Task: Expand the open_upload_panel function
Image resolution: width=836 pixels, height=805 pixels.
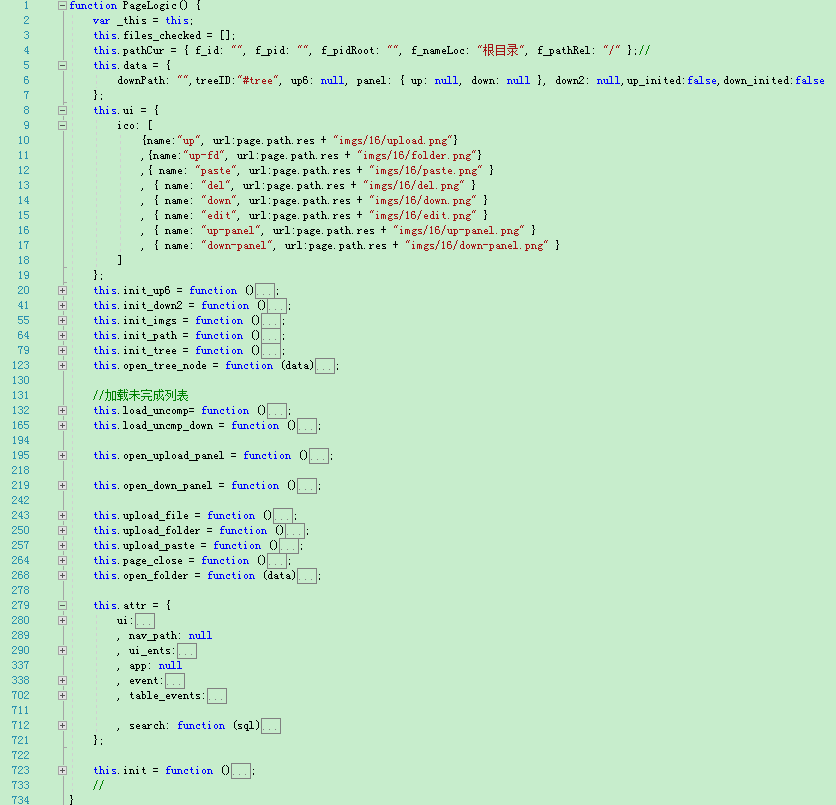Action: [62, 455]
